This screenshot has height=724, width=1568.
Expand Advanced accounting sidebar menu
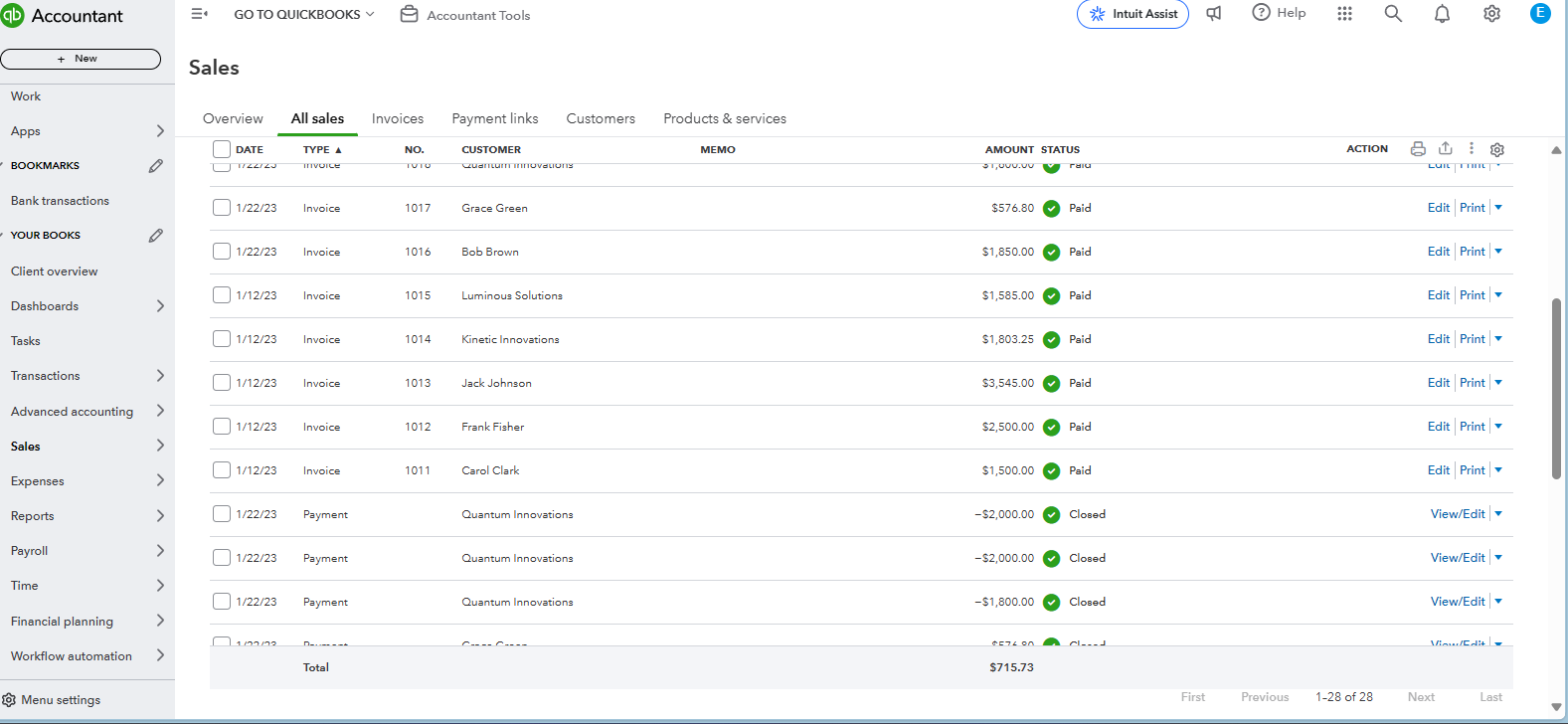coord(160,411)
